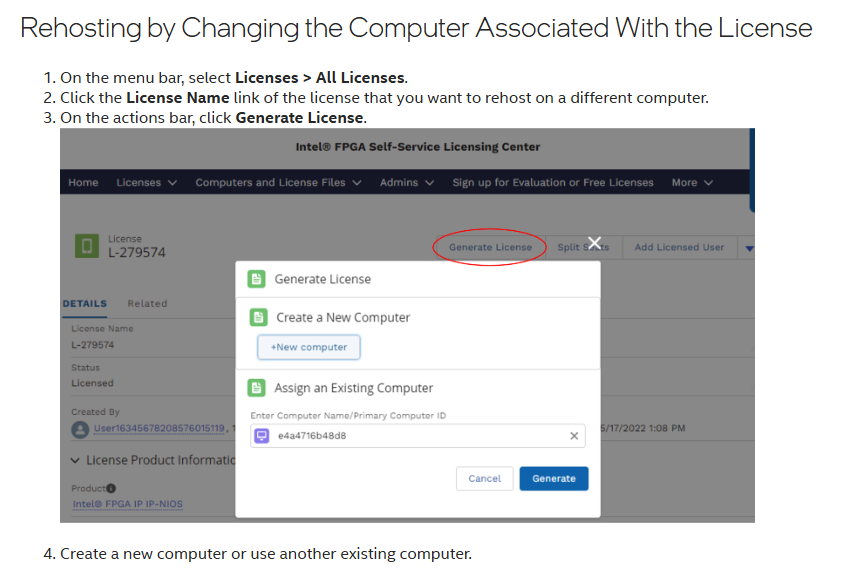Screen dimensions: 847x578
Task: Click the green License record icon
Action: (x=87, y=246)
